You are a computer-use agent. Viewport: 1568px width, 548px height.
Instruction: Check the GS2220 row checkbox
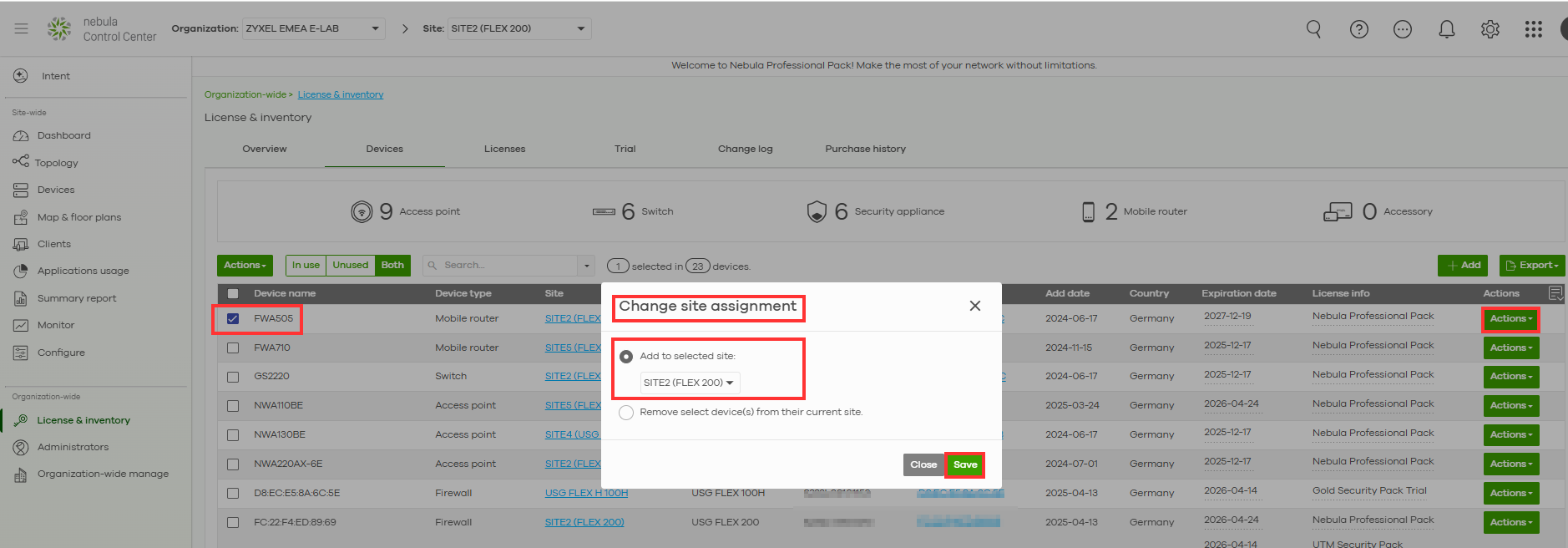[x=233, y=377]
